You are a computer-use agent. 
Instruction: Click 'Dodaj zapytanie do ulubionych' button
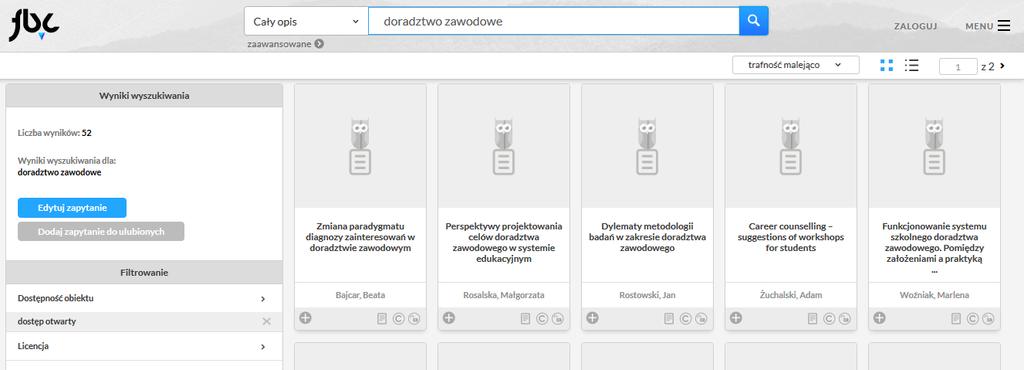pos(101,232)
